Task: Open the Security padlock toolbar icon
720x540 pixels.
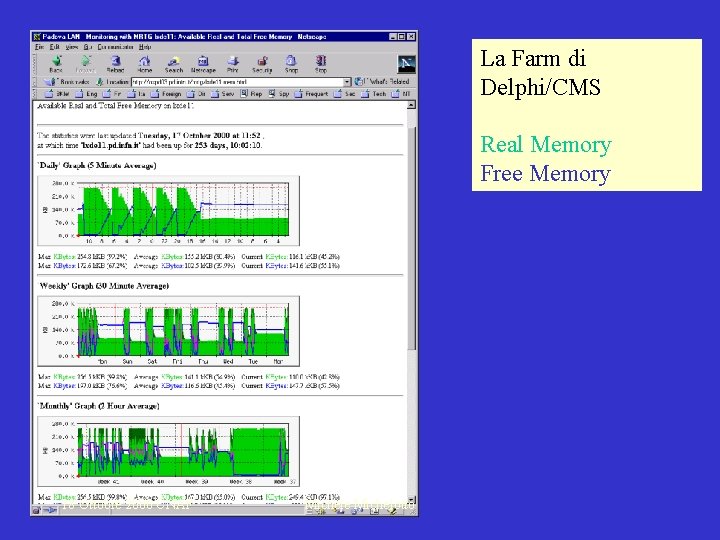Action: click(262, 64)
